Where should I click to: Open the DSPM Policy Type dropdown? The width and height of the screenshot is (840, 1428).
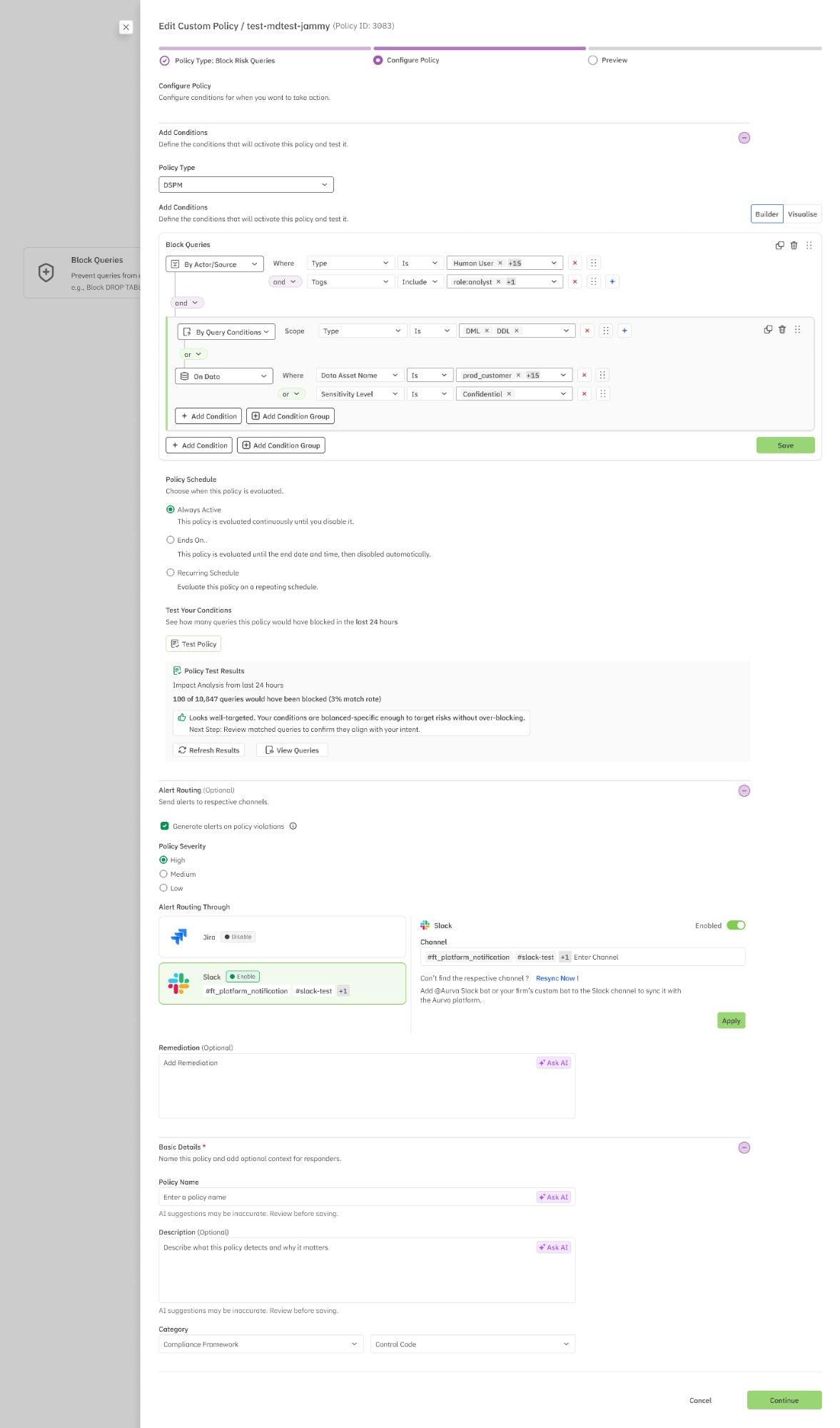coord(246,185)
